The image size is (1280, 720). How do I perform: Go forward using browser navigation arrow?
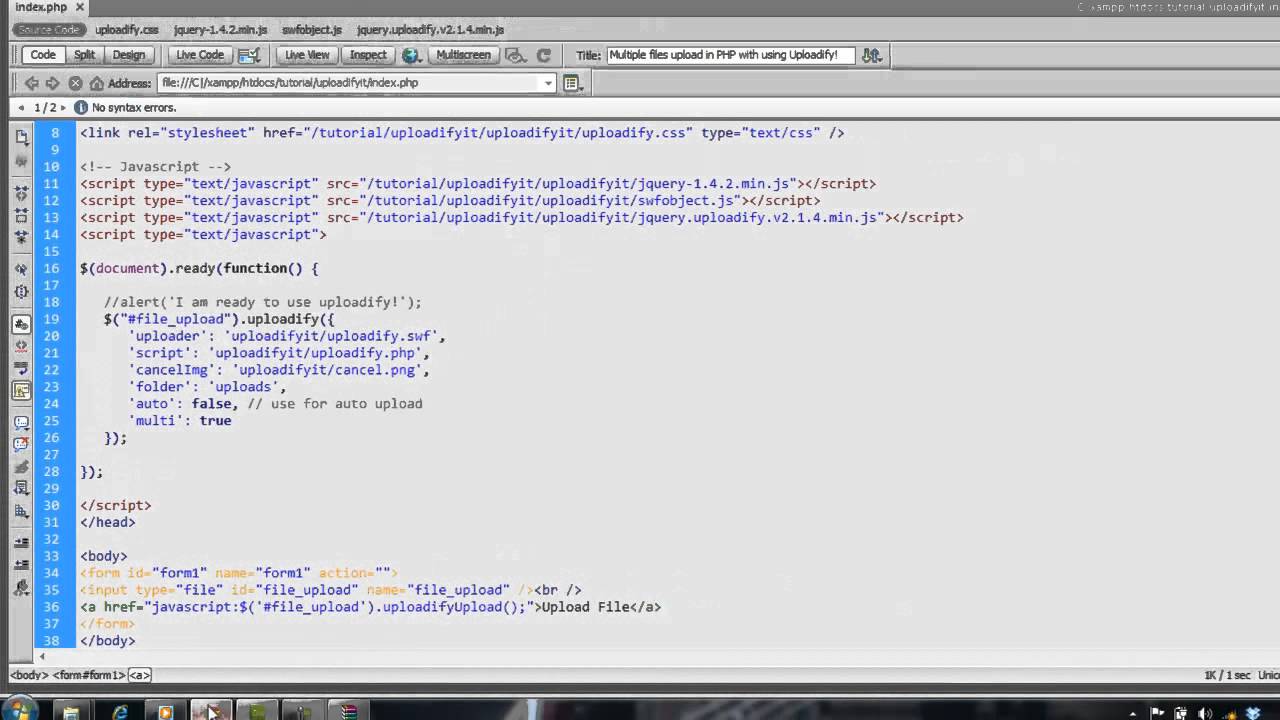[53, 83]
